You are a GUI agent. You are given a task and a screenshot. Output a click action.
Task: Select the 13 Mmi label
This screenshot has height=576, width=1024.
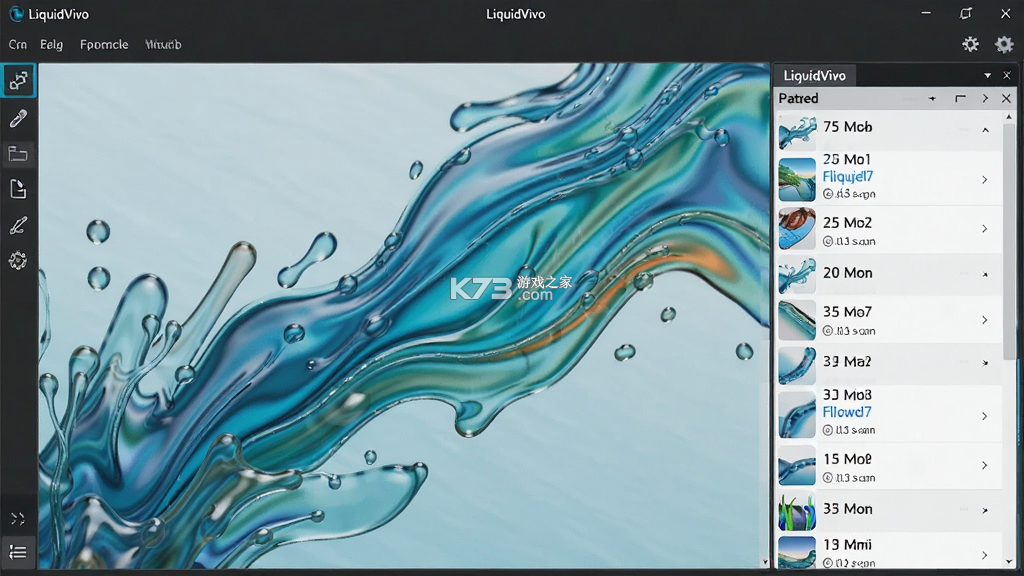click(x=848, y=545)
